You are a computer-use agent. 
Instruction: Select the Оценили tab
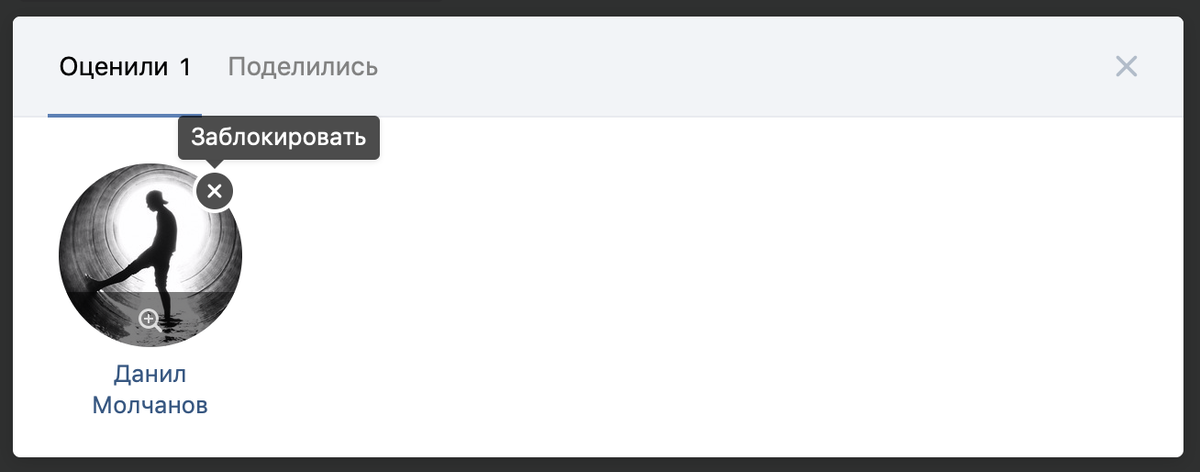[125, 67]
